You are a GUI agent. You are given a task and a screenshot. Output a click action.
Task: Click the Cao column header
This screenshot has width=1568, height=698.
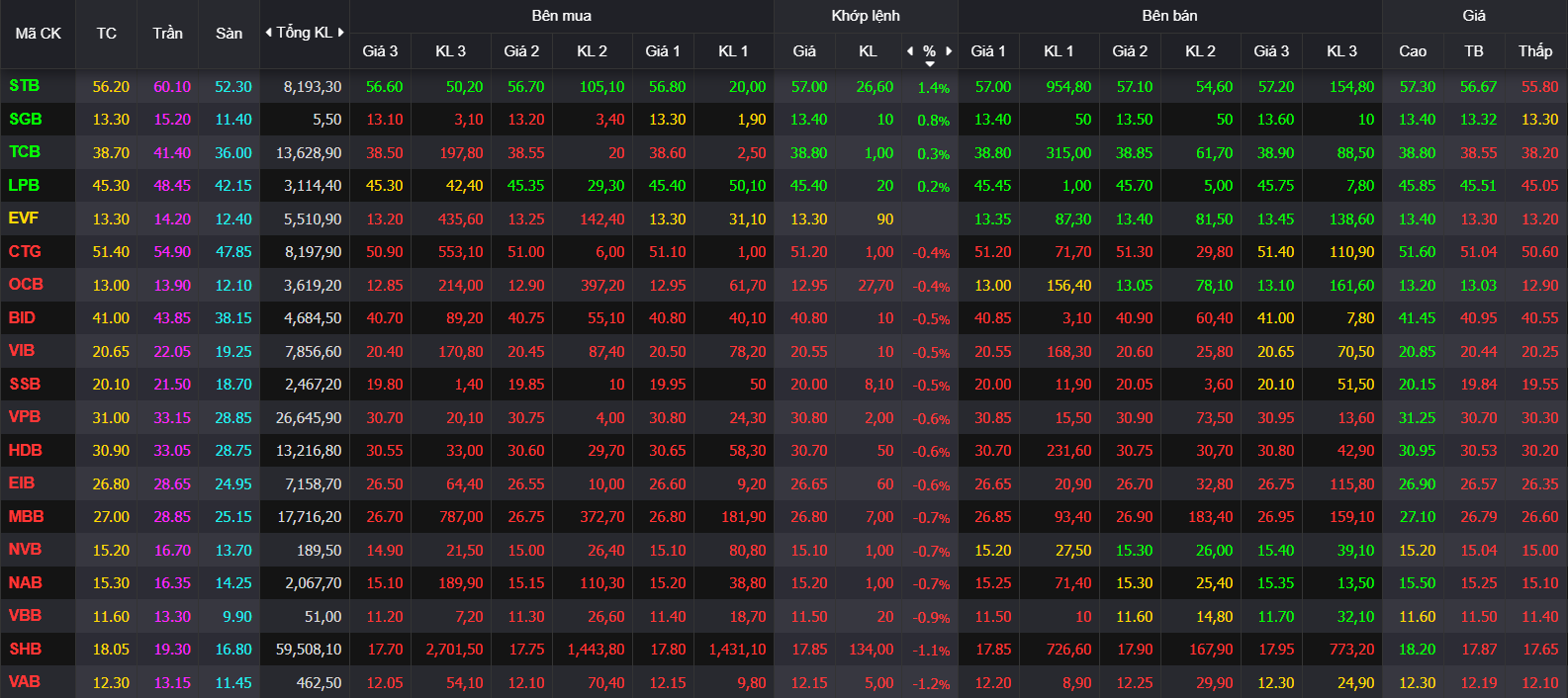point(1413,51)
